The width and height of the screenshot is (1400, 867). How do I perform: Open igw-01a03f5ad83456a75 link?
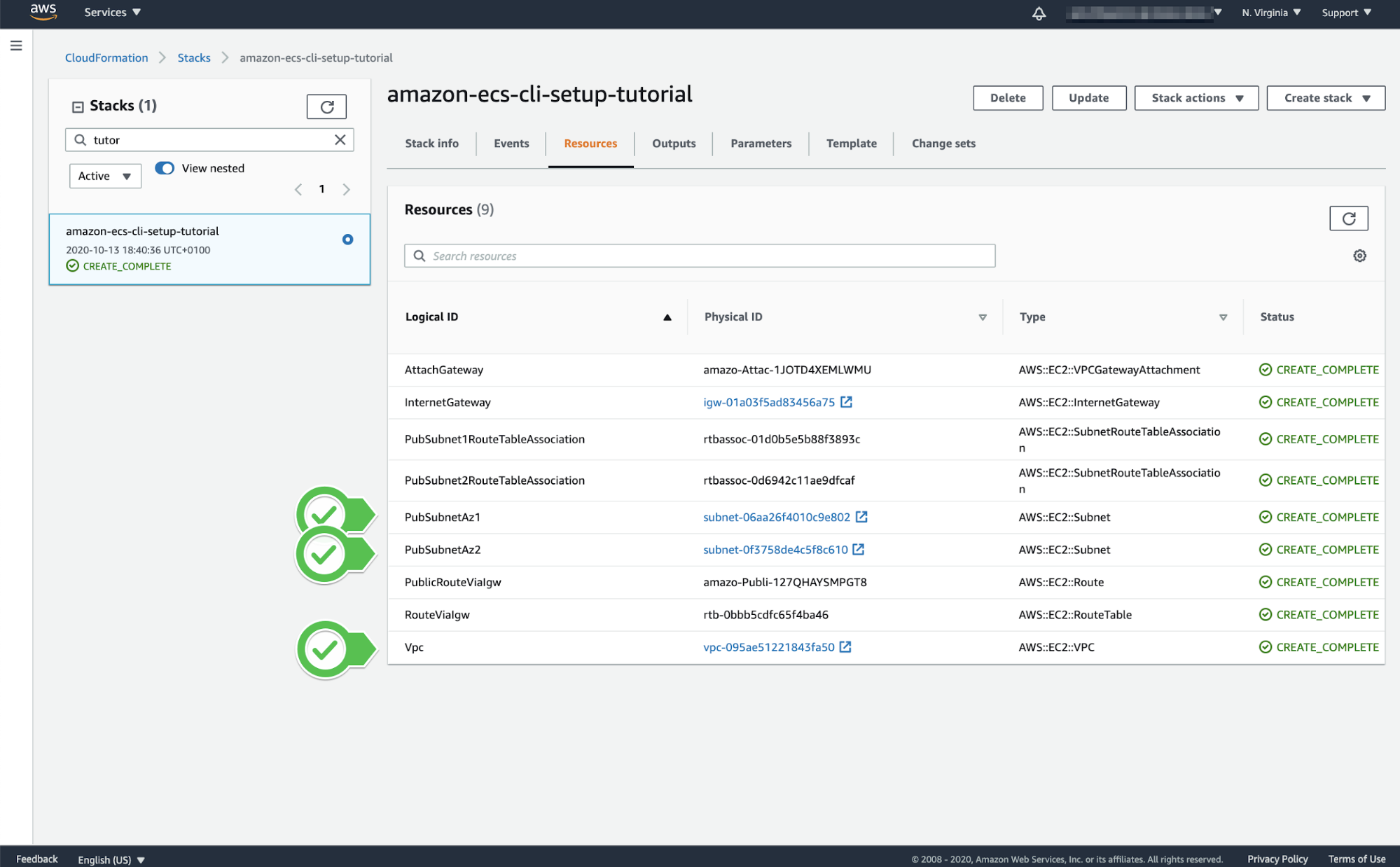coord(769,402)
